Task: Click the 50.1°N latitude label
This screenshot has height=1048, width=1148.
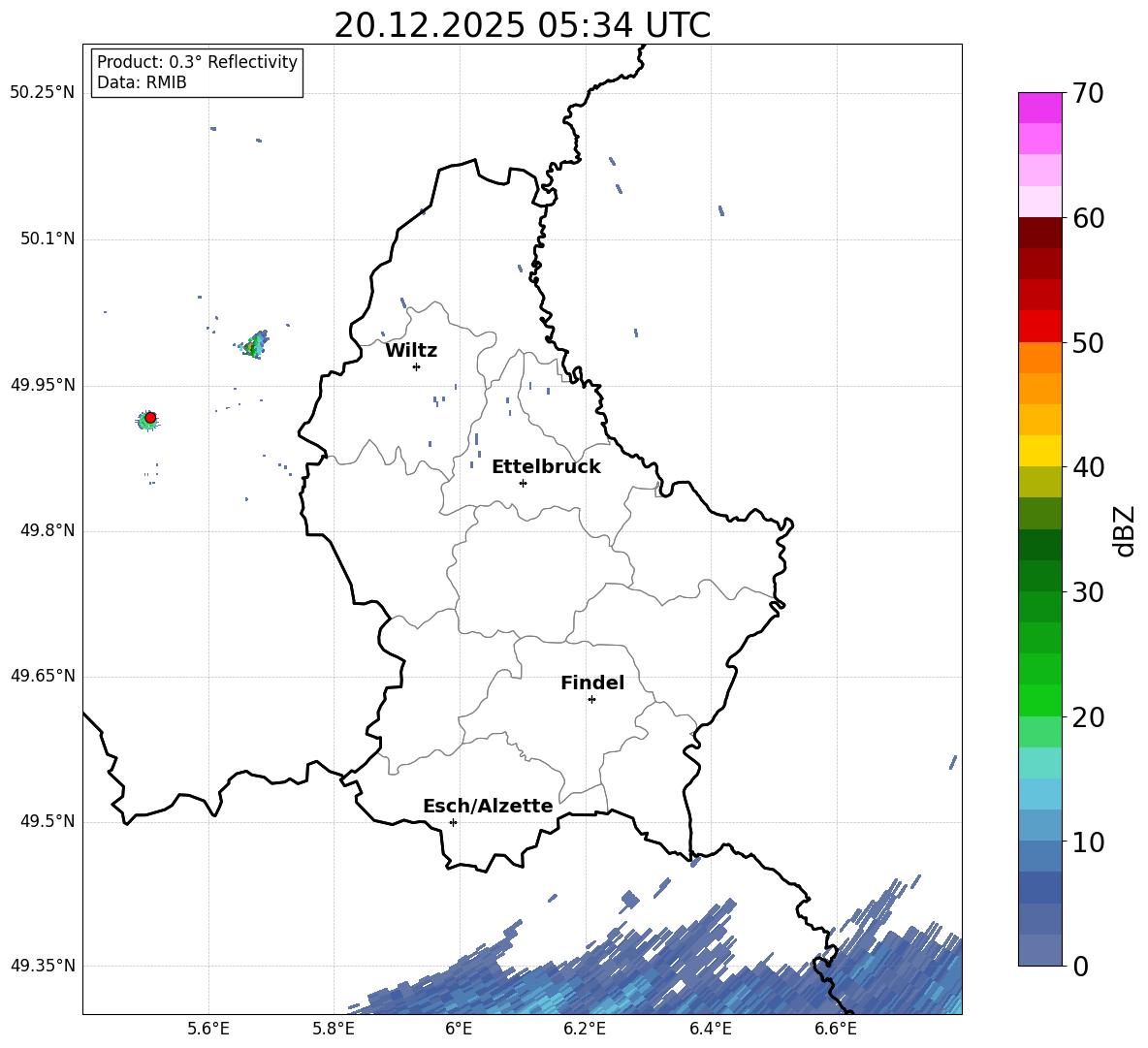Action: (47, 238)
